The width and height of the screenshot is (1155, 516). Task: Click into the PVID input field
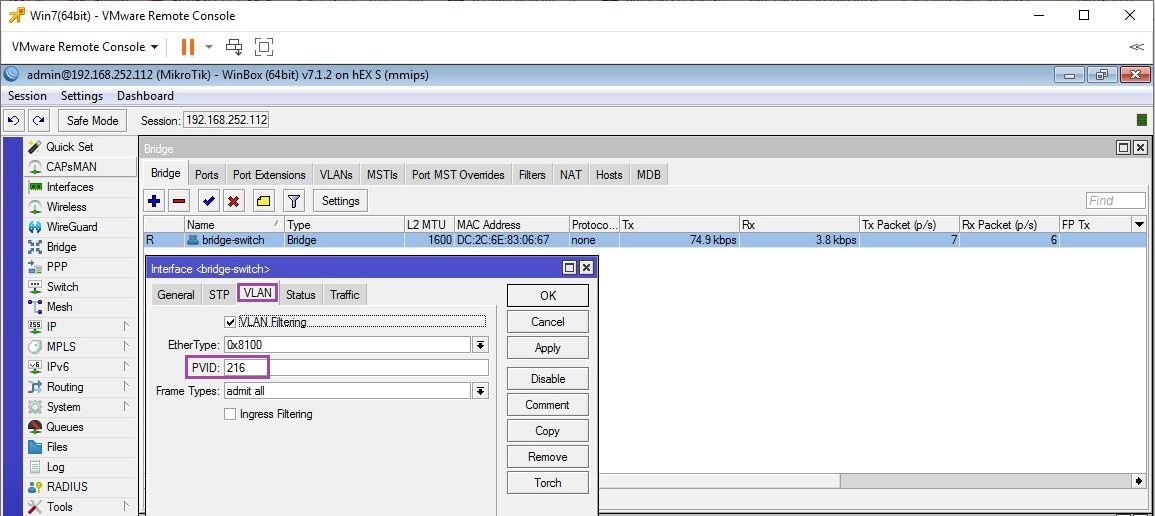(x=356, y=367)
